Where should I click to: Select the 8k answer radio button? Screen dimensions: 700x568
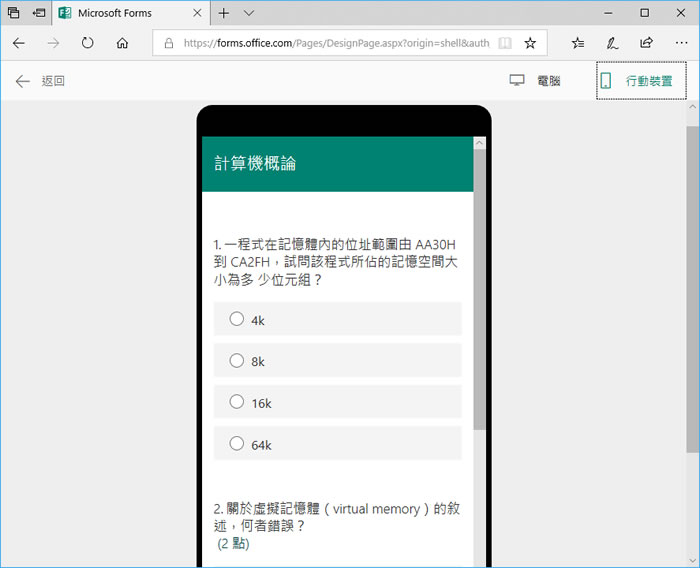[x=237, y=360]
